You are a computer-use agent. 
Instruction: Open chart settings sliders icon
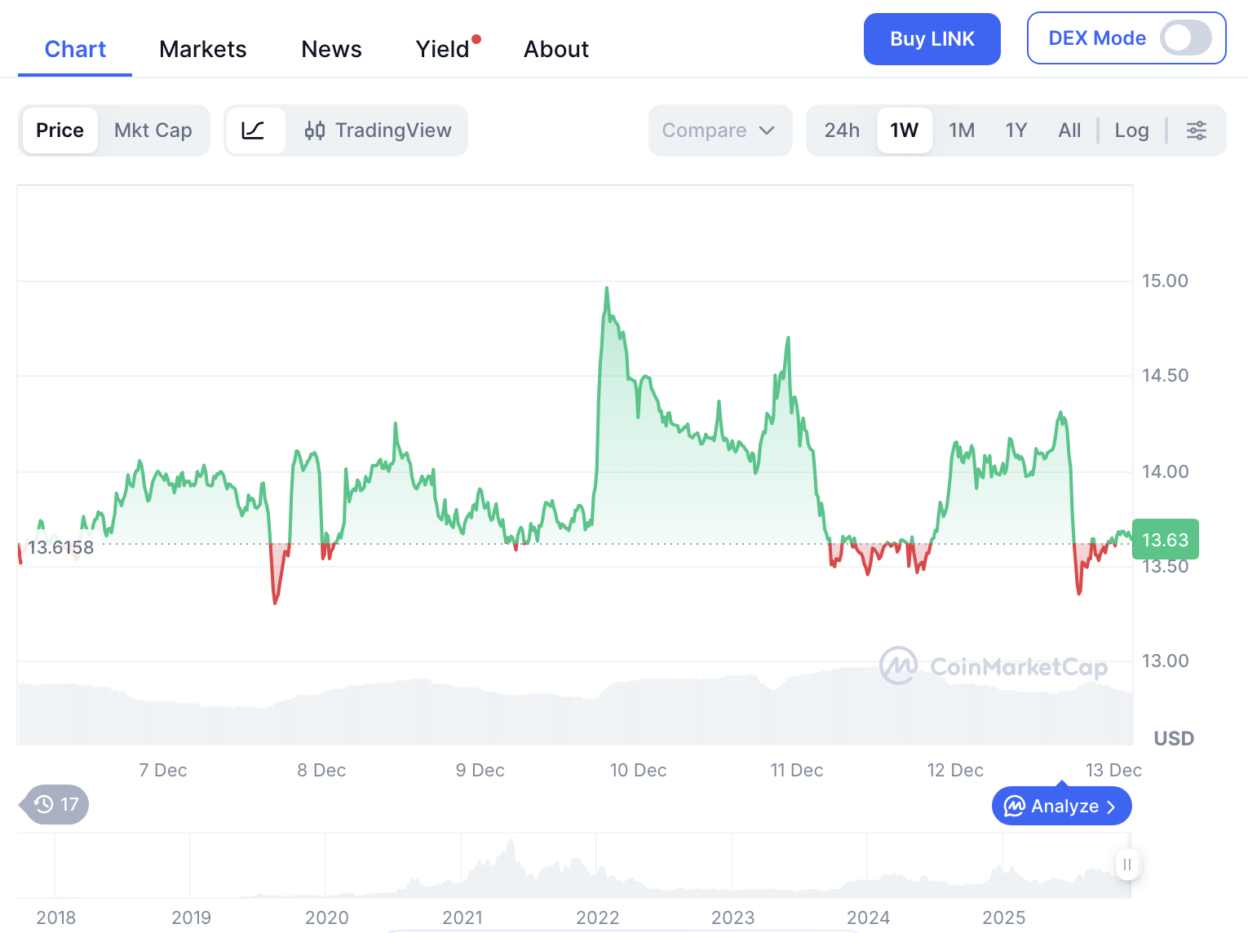point(1196,130)
